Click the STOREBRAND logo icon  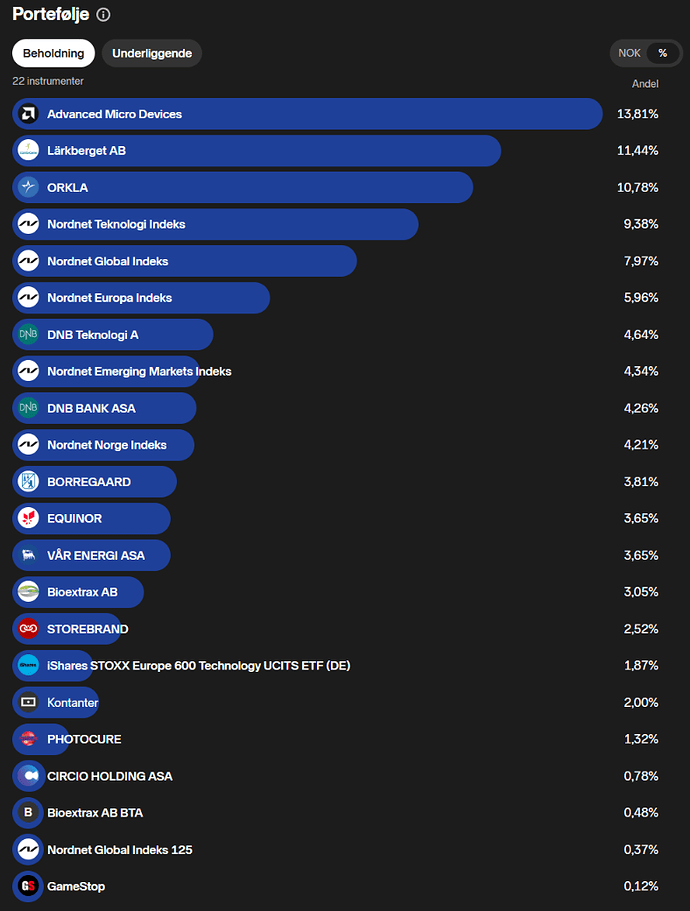(x=28, y=629)
